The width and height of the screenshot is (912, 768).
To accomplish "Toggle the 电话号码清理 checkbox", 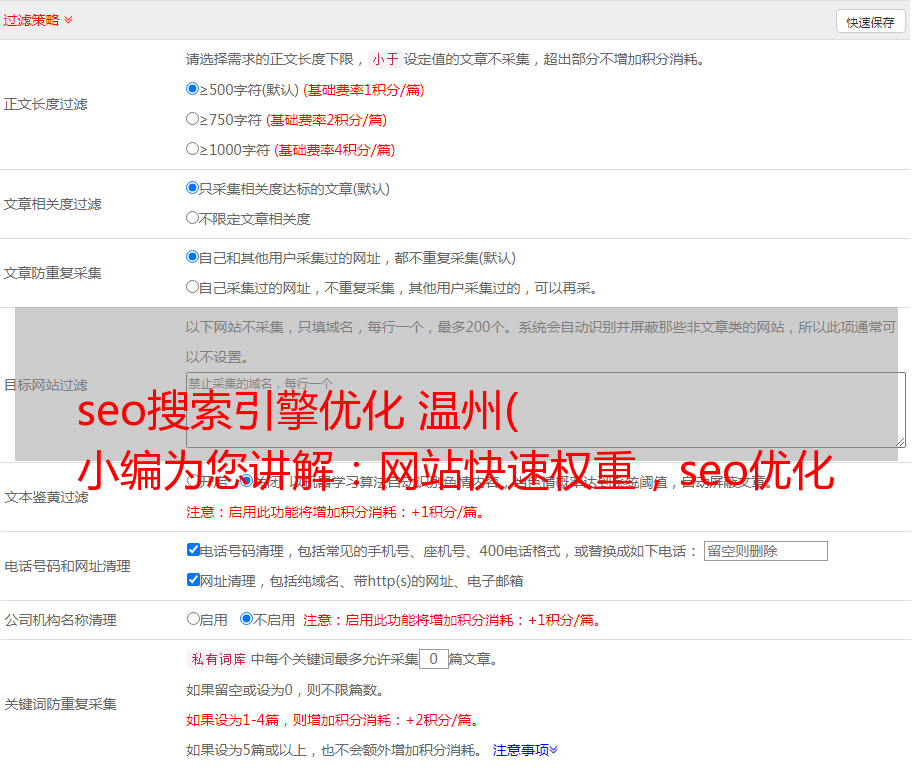I will pyautogui.click(x=193, y=550).
